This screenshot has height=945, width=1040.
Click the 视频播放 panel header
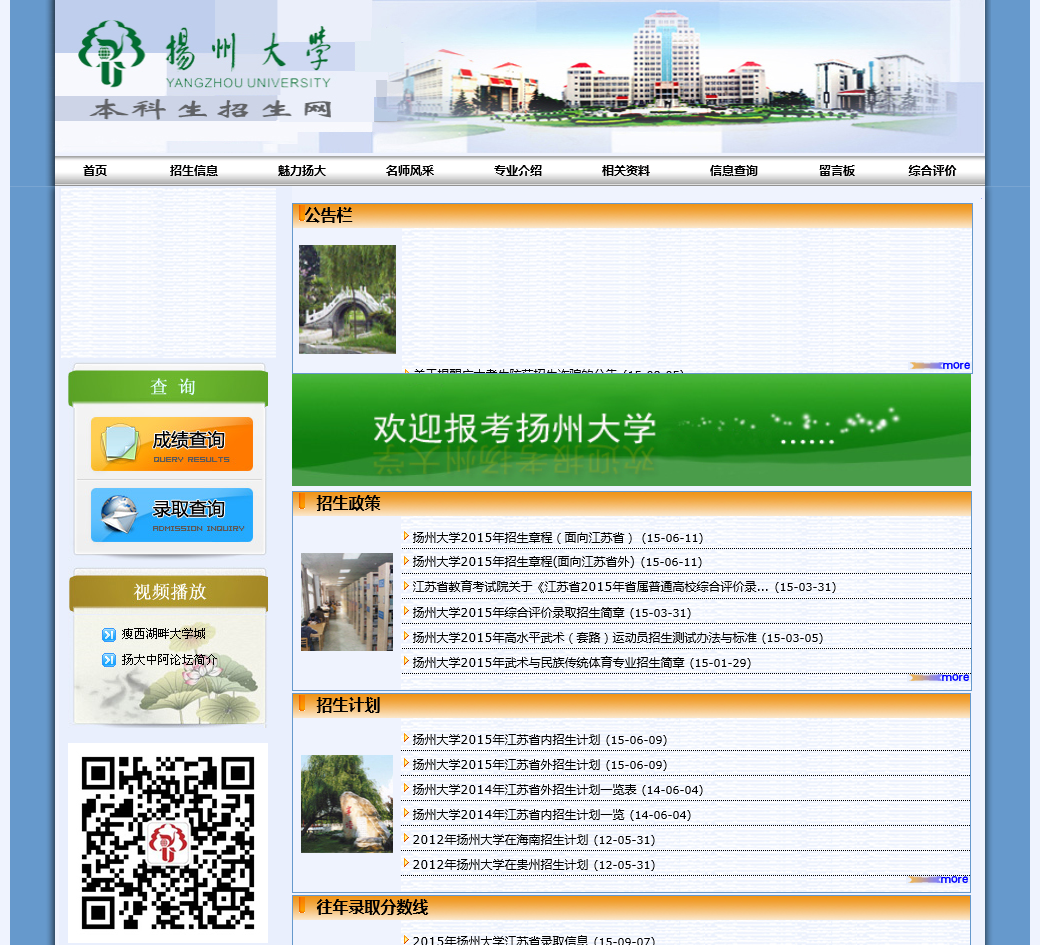[168, 592]
